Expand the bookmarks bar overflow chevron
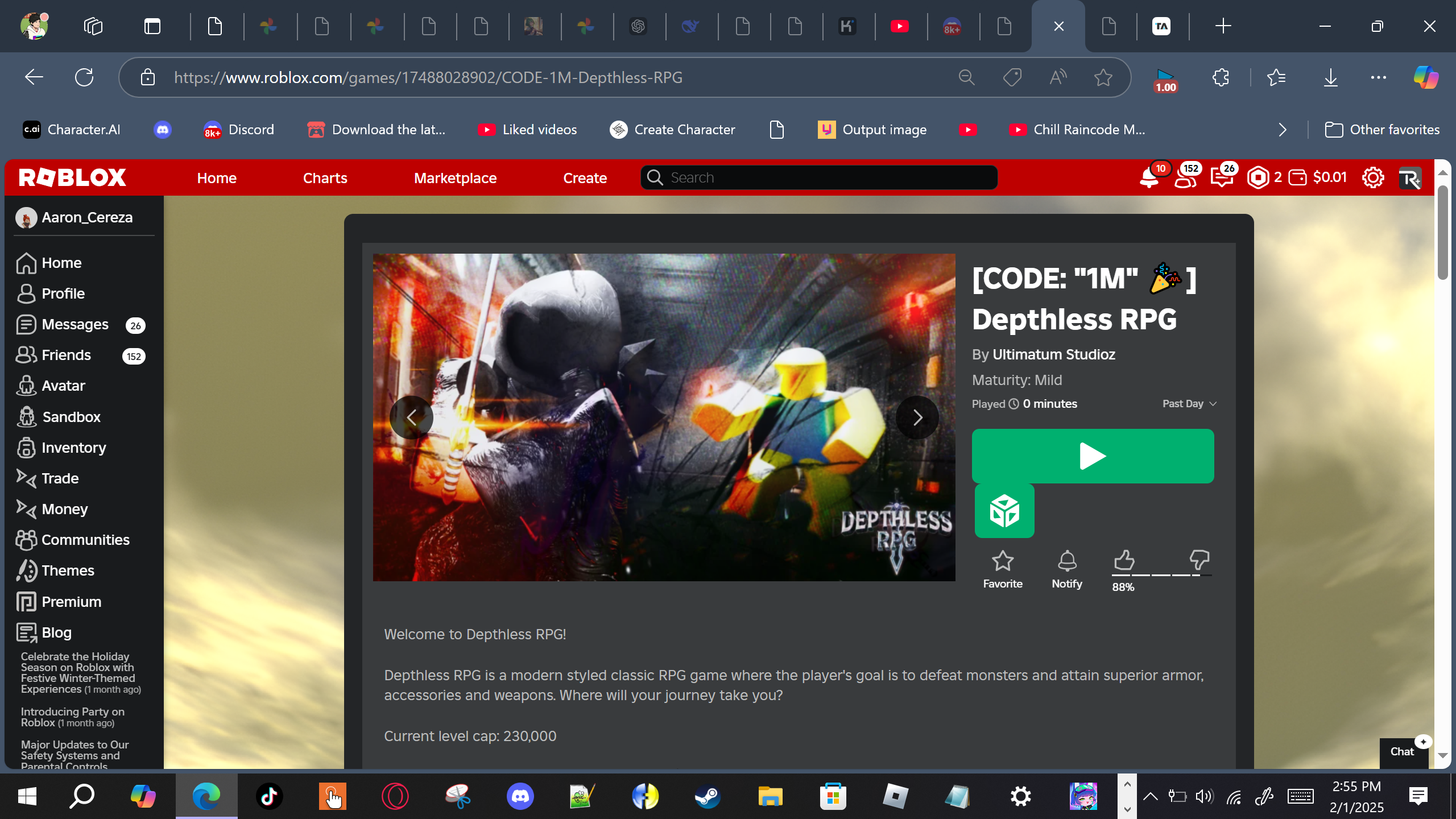This screenshot has height=819, width=1456. [x=1282, y=130]
